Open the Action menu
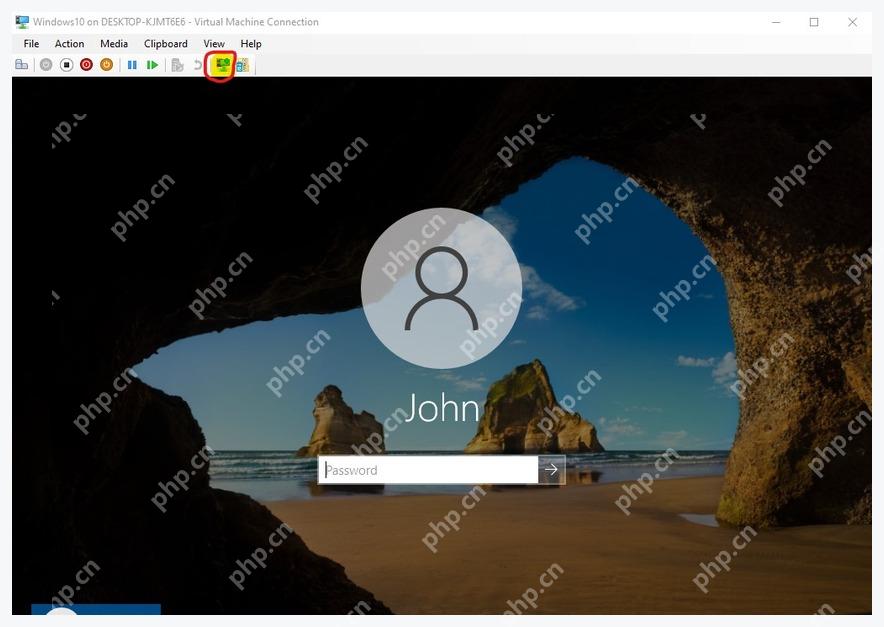This screenshot has height=627, width=884. (x=69, y=43)
